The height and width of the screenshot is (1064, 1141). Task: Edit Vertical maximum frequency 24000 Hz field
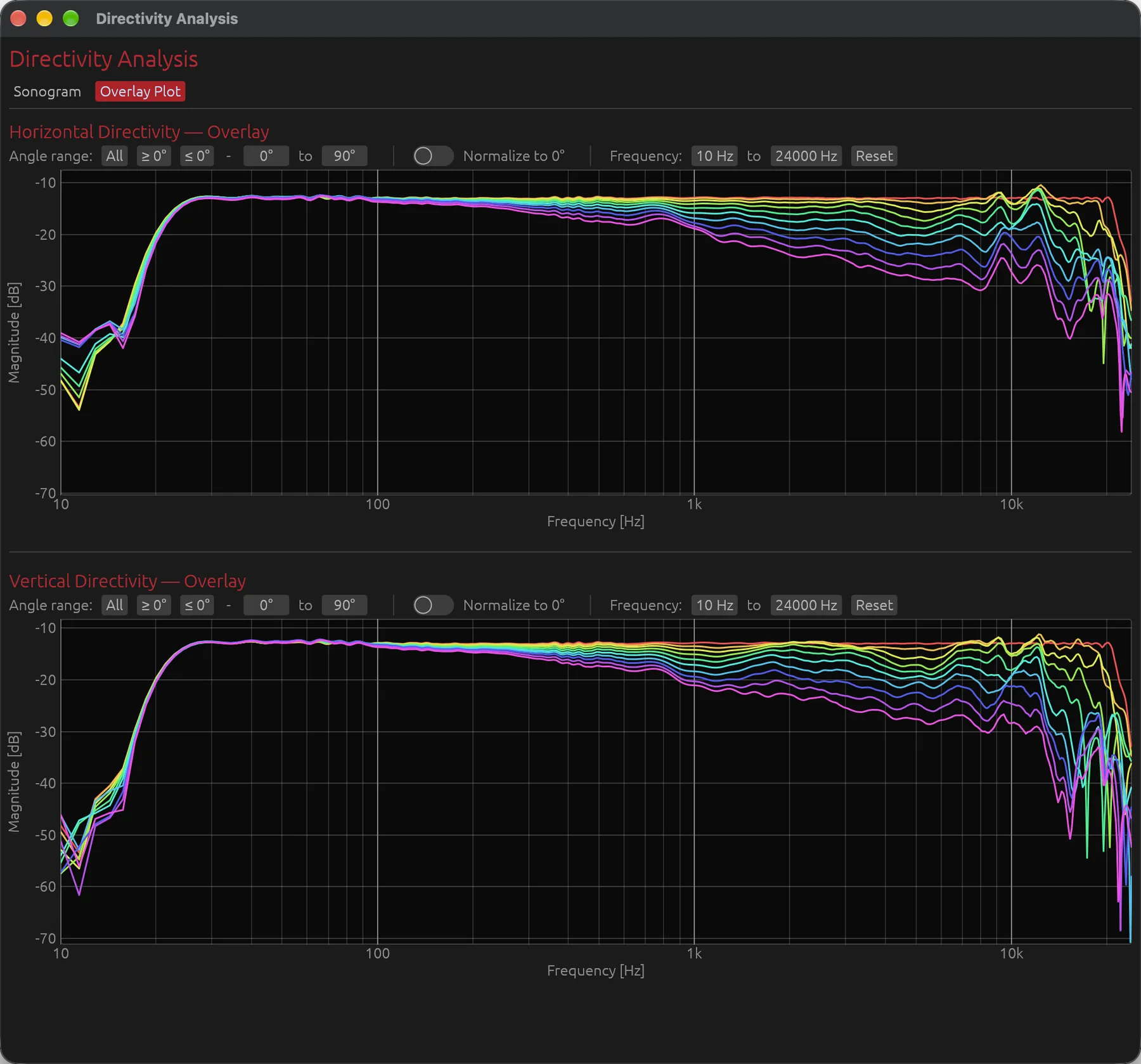[x=806, y=605]
